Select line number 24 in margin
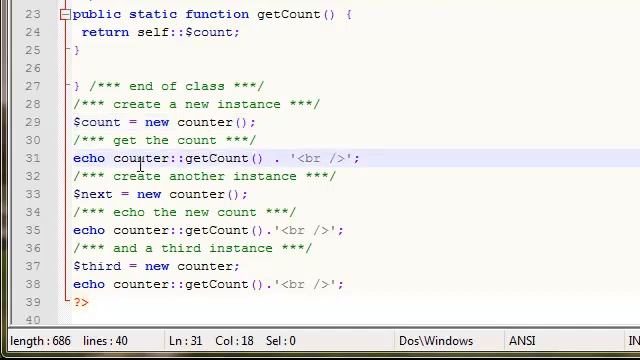Image resolution: width=640 pixels, height=360 pixels. pos(33,32)
